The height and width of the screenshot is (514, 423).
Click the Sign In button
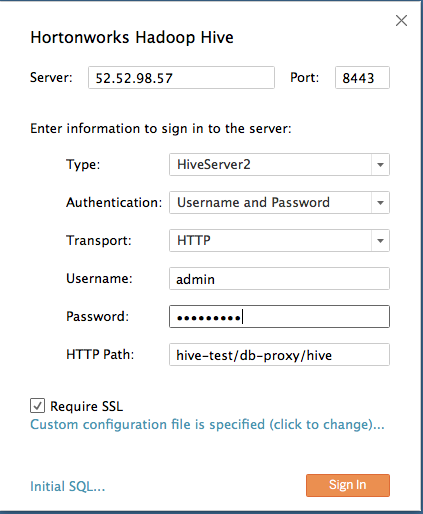pyautogui.click(x=348, y=485)
